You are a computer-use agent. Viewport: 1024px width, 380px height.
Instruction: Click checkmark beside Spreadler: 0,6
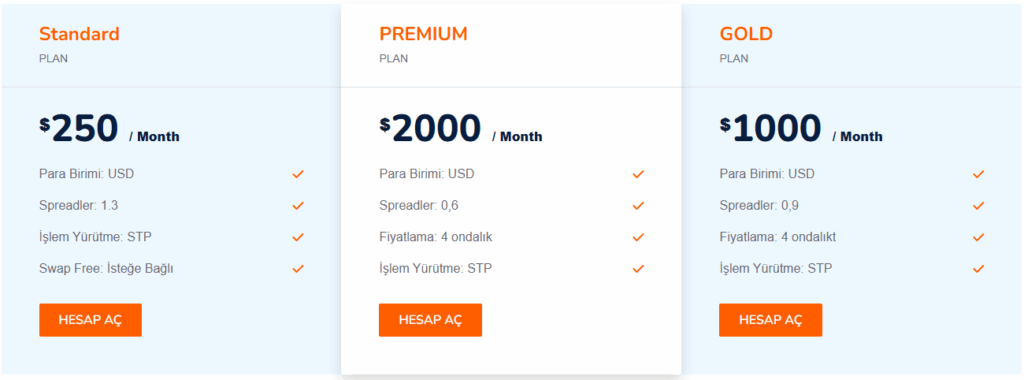tap(638, 206)
